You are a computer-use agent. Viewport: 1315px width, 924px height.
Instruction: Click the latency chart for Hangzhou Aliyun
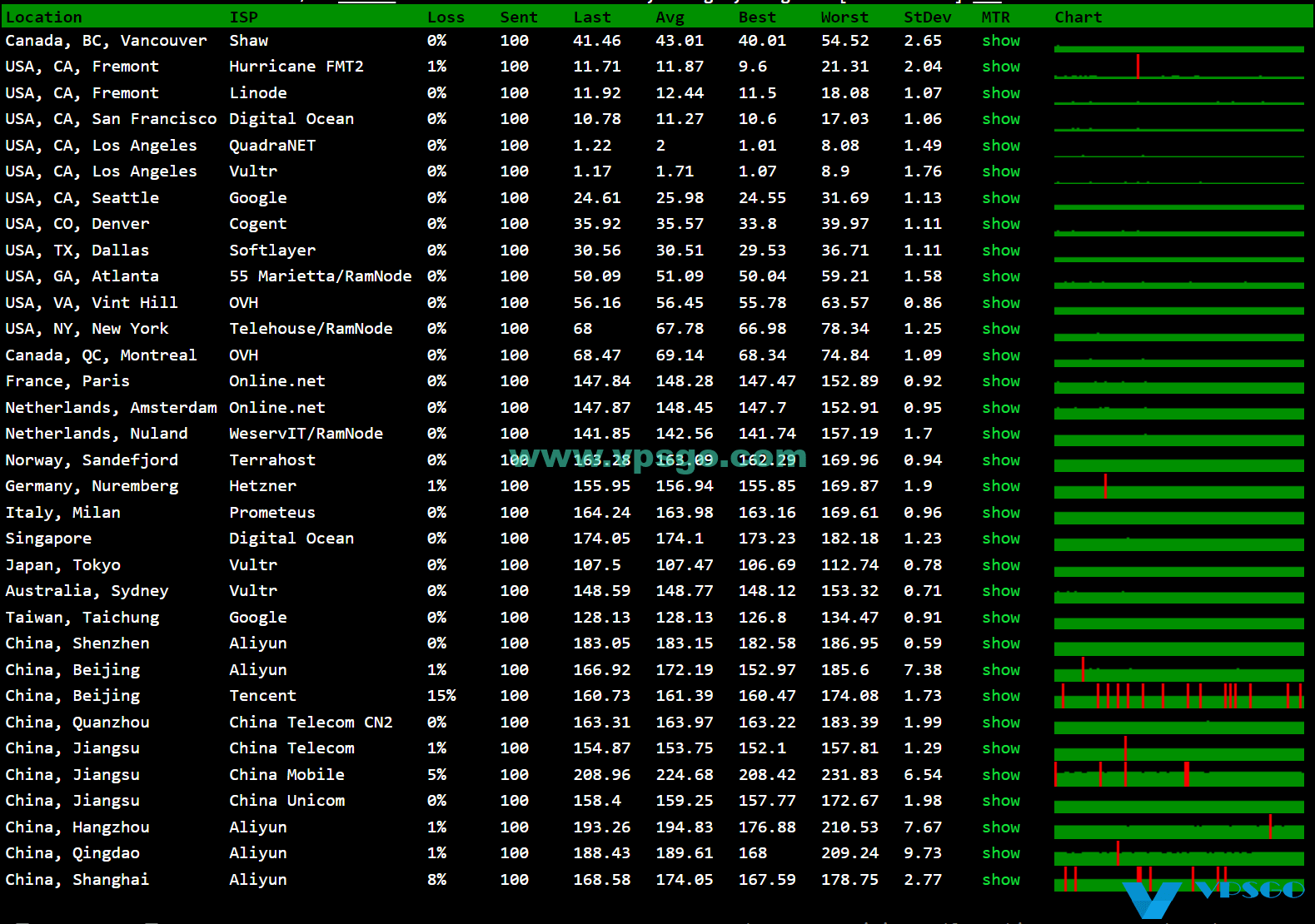tap(1178, 827)
